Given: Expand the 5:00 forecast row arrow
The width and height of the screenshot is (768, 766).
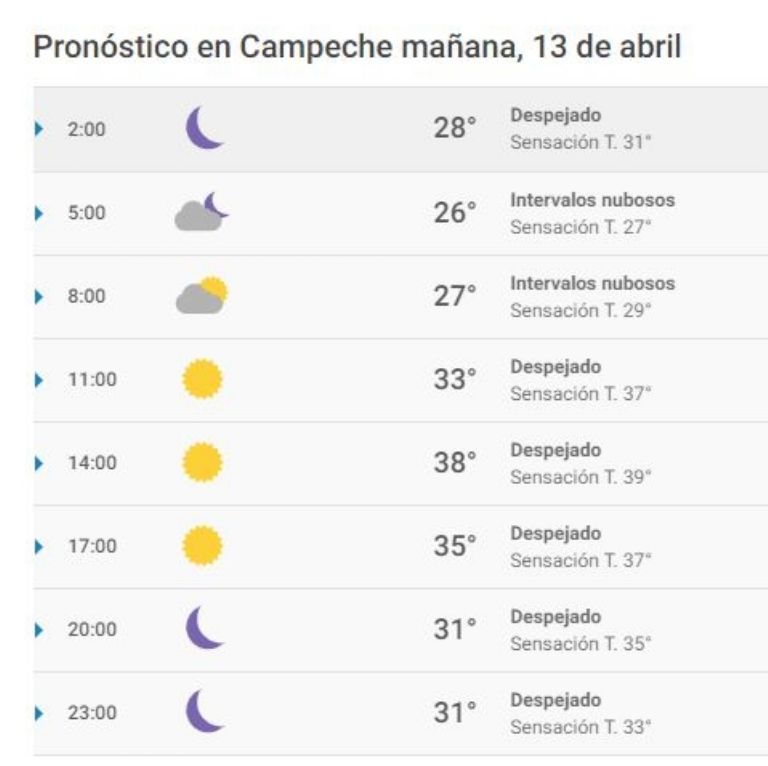Looking at the screenshot, I should tap(39, 213).
